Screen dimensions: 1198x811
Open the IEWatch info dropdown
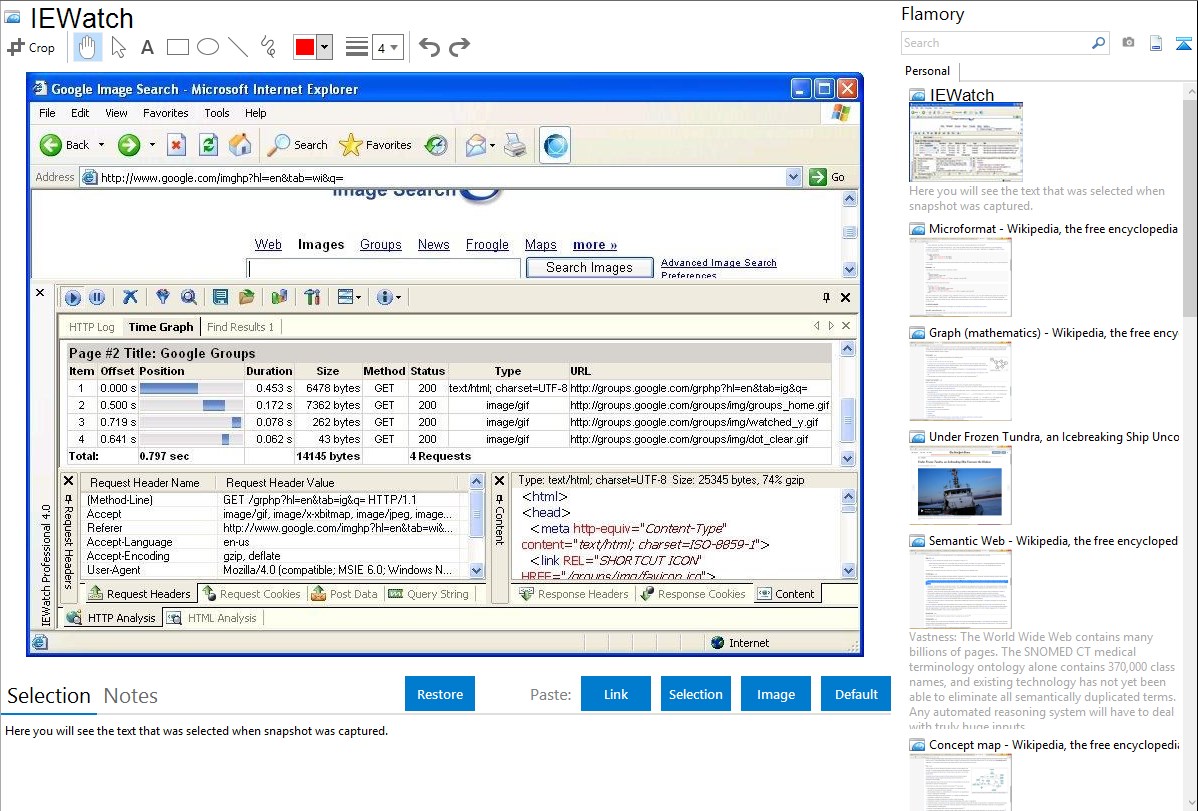(388, 297)
